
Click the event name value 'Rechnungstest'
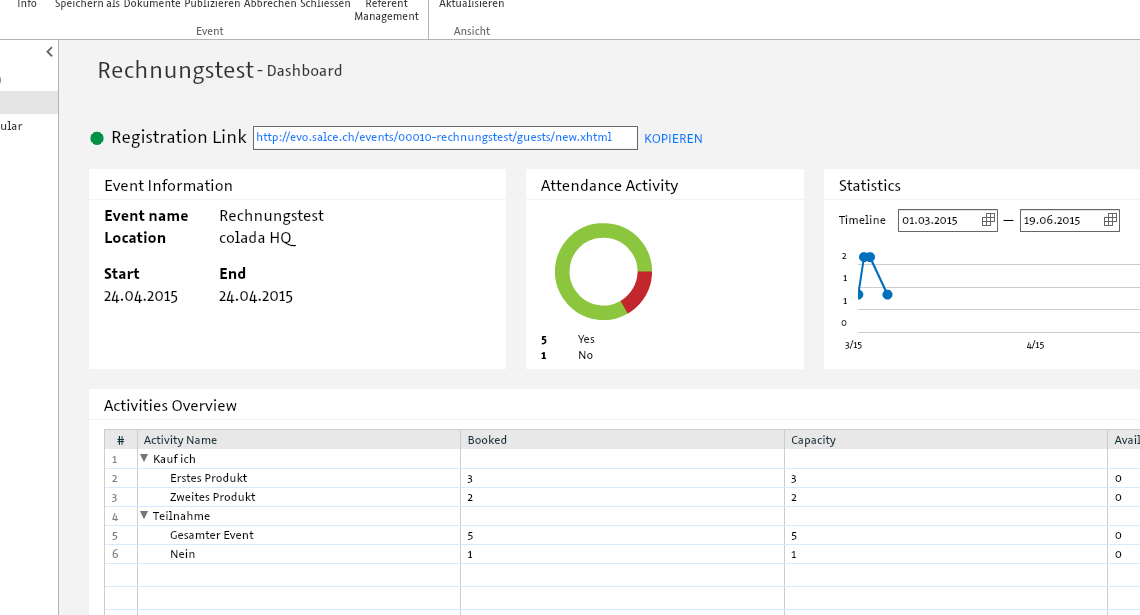tap(271, 216)
